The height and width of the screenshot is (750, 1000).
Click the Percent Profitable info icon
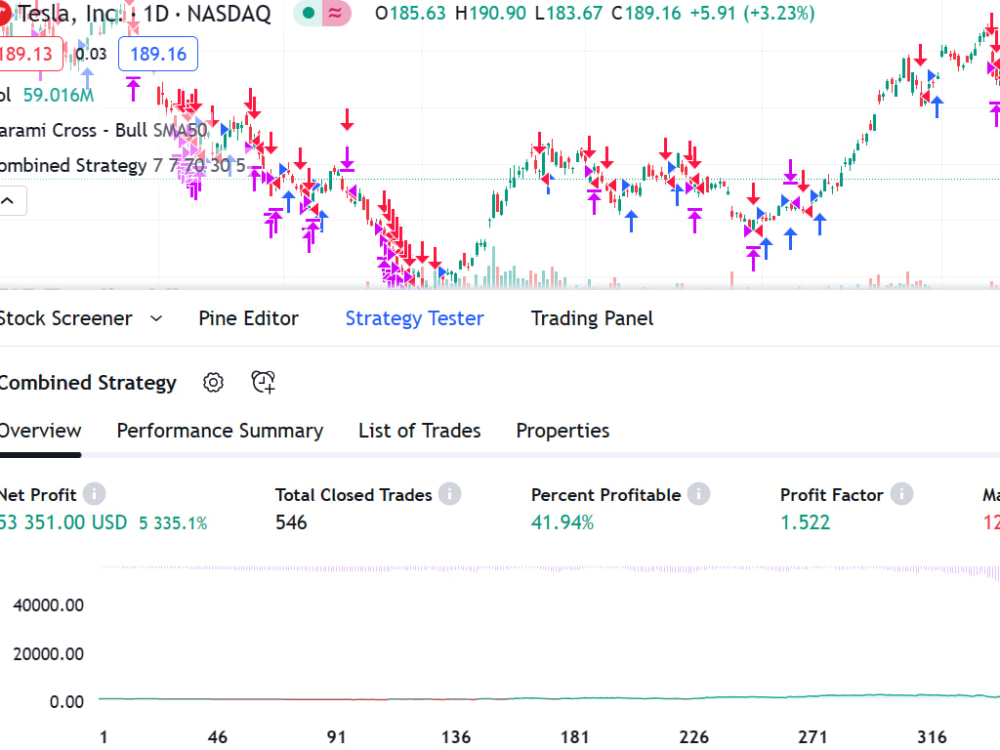(x=699, y=493)
